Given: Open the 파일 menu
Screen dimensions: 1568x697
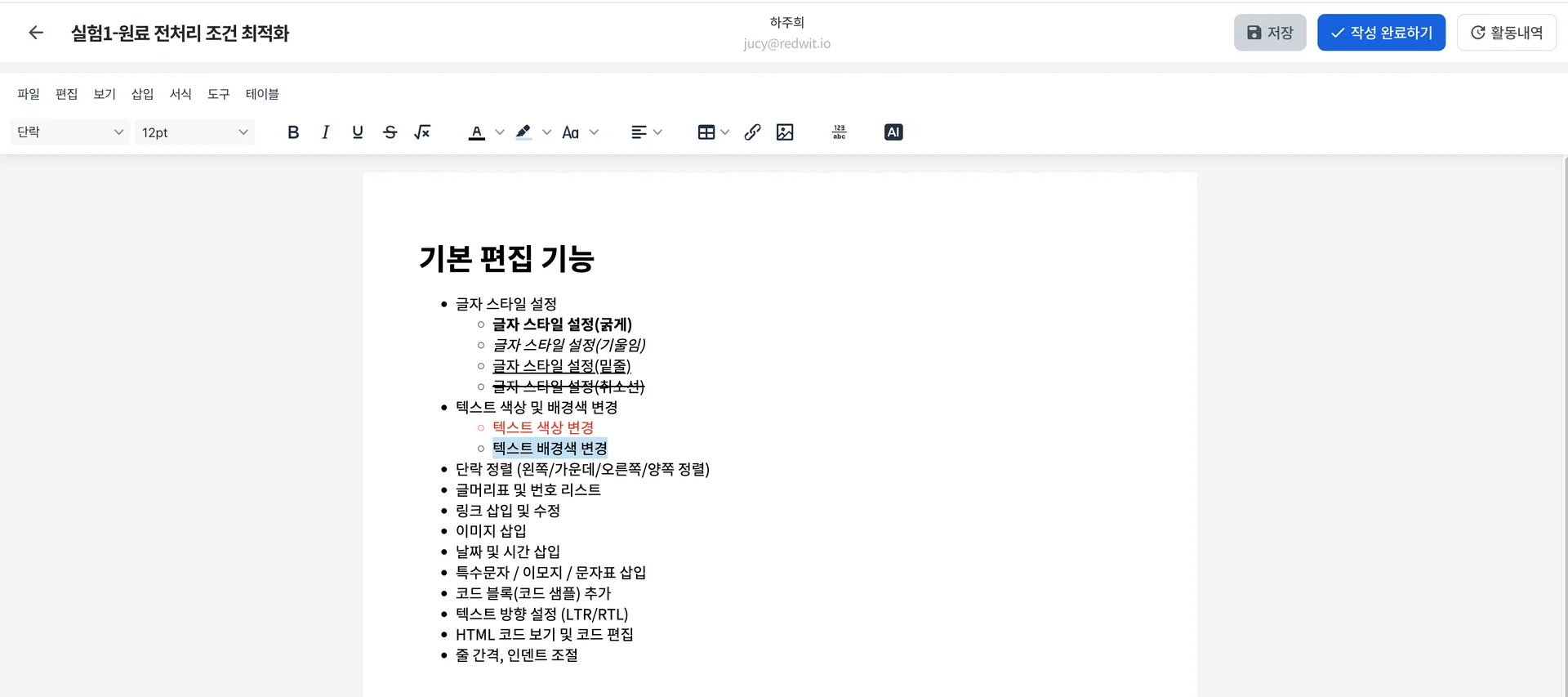Looking at the screenshot, I should pyautogui.click(x=29, y=94).
